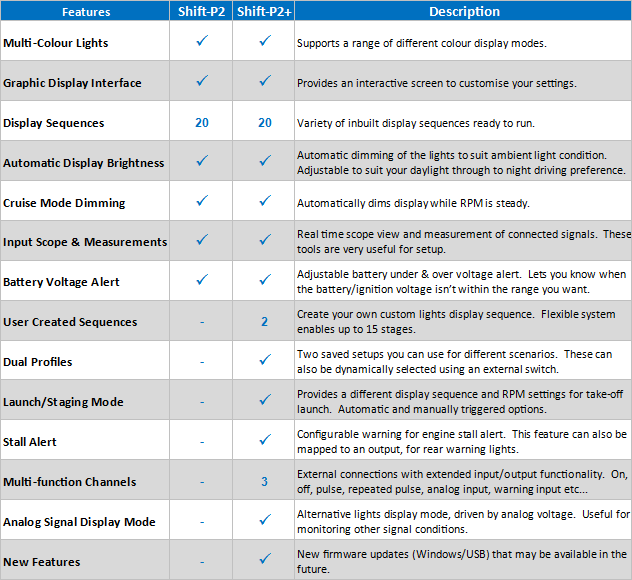
Task: Click the Shift-P2 checkmark for Automatic Display Brightness
Action: point(202,161)
